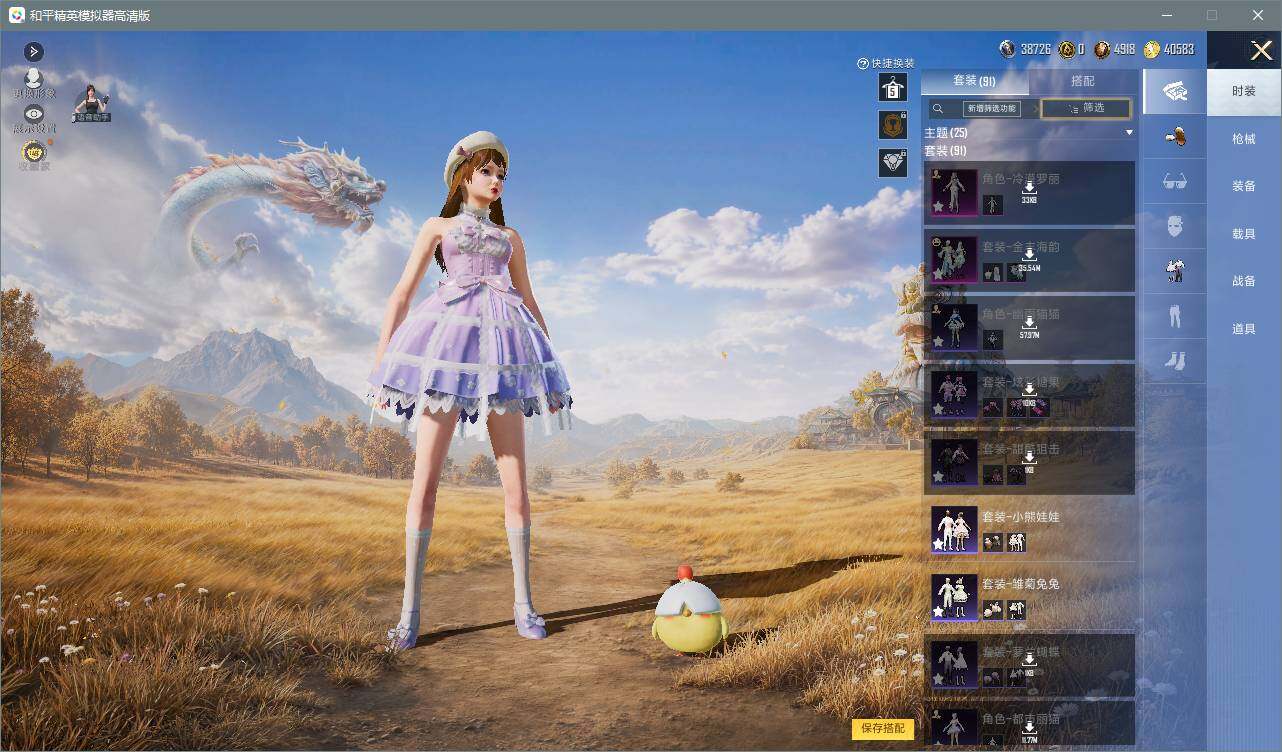Open the 载具 vehicles tab

point(1244,234)
